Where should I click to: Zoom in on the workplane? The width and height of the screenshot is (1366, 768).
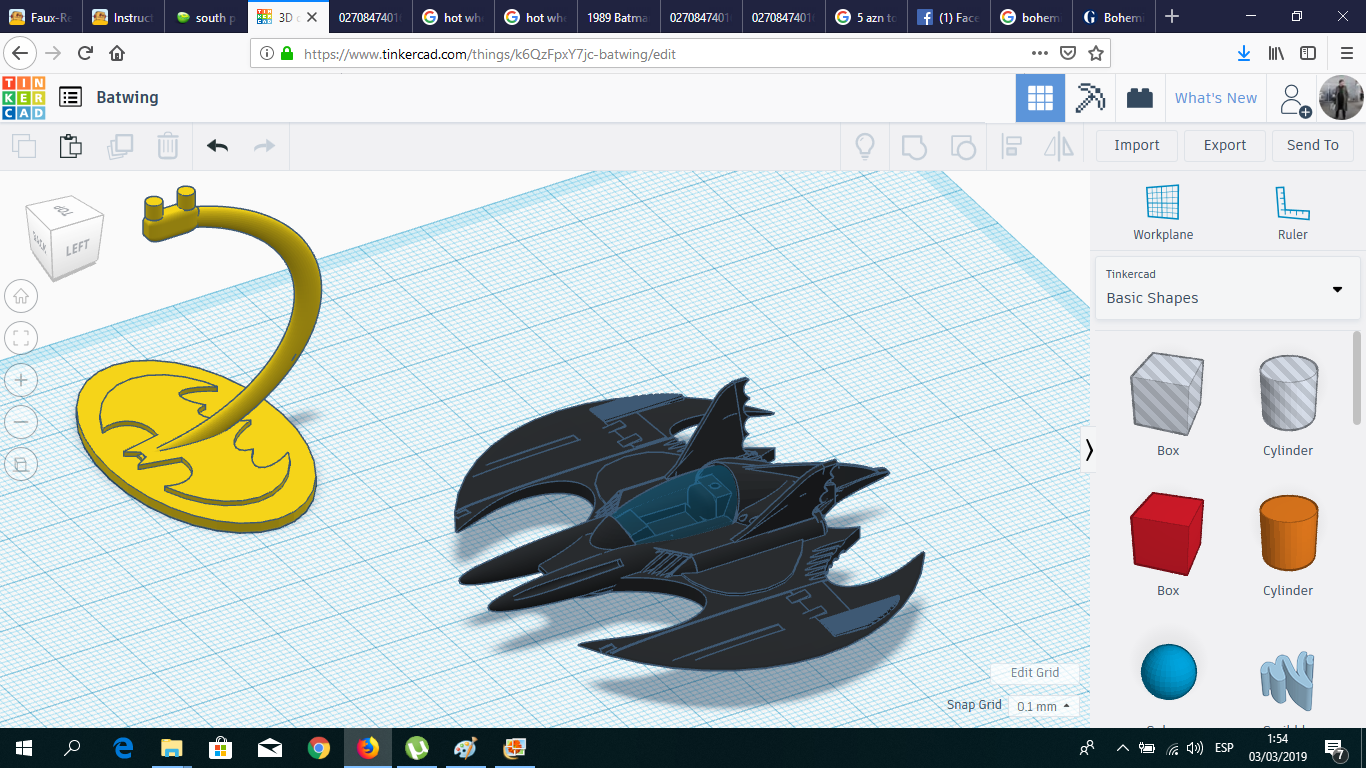coord(21,380)
